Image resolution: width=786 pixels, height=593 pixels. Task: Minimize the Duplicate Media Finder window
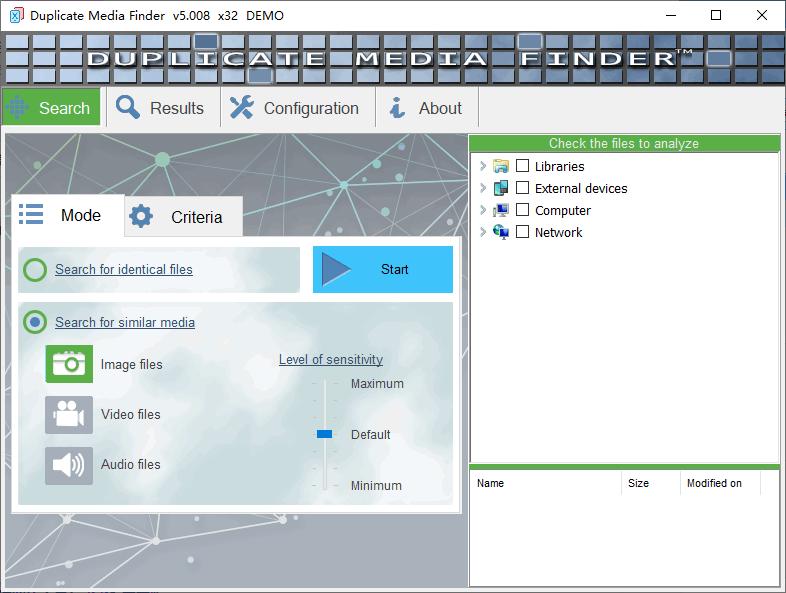point(671,16)
